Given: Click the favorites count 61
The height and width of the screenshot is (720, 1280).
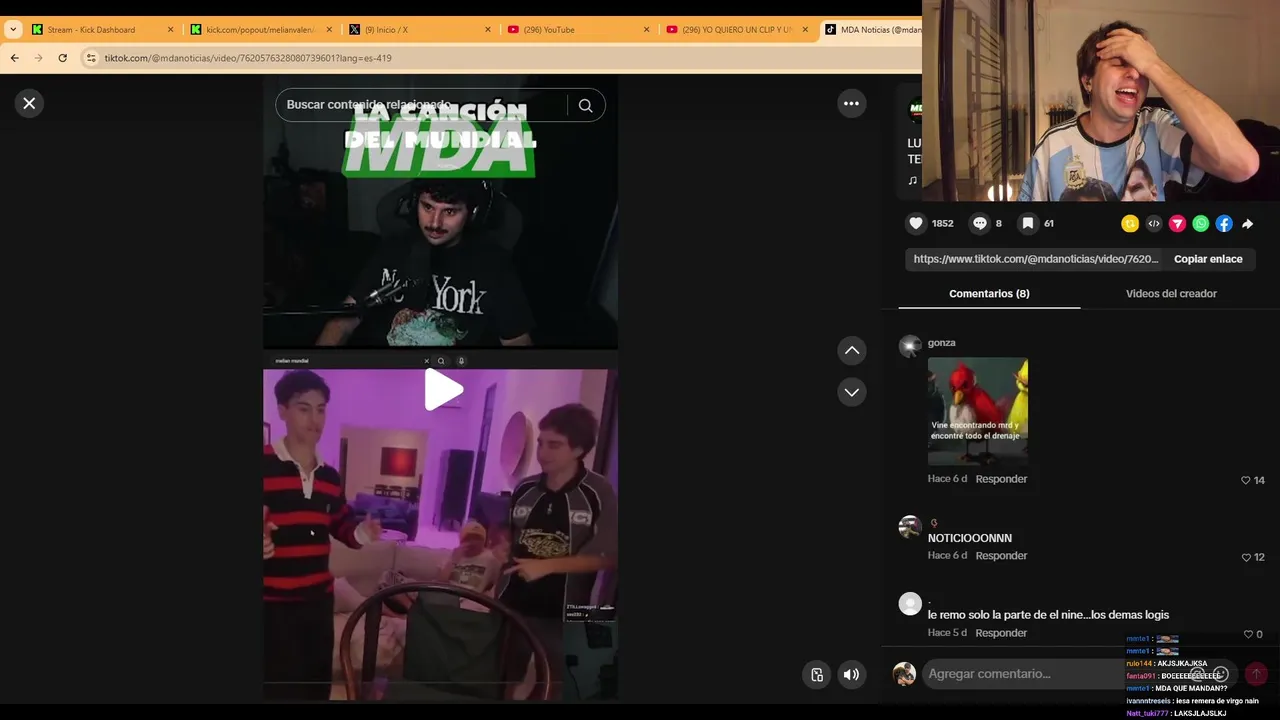Looking at the screenshot, I should coord(1048,224).
